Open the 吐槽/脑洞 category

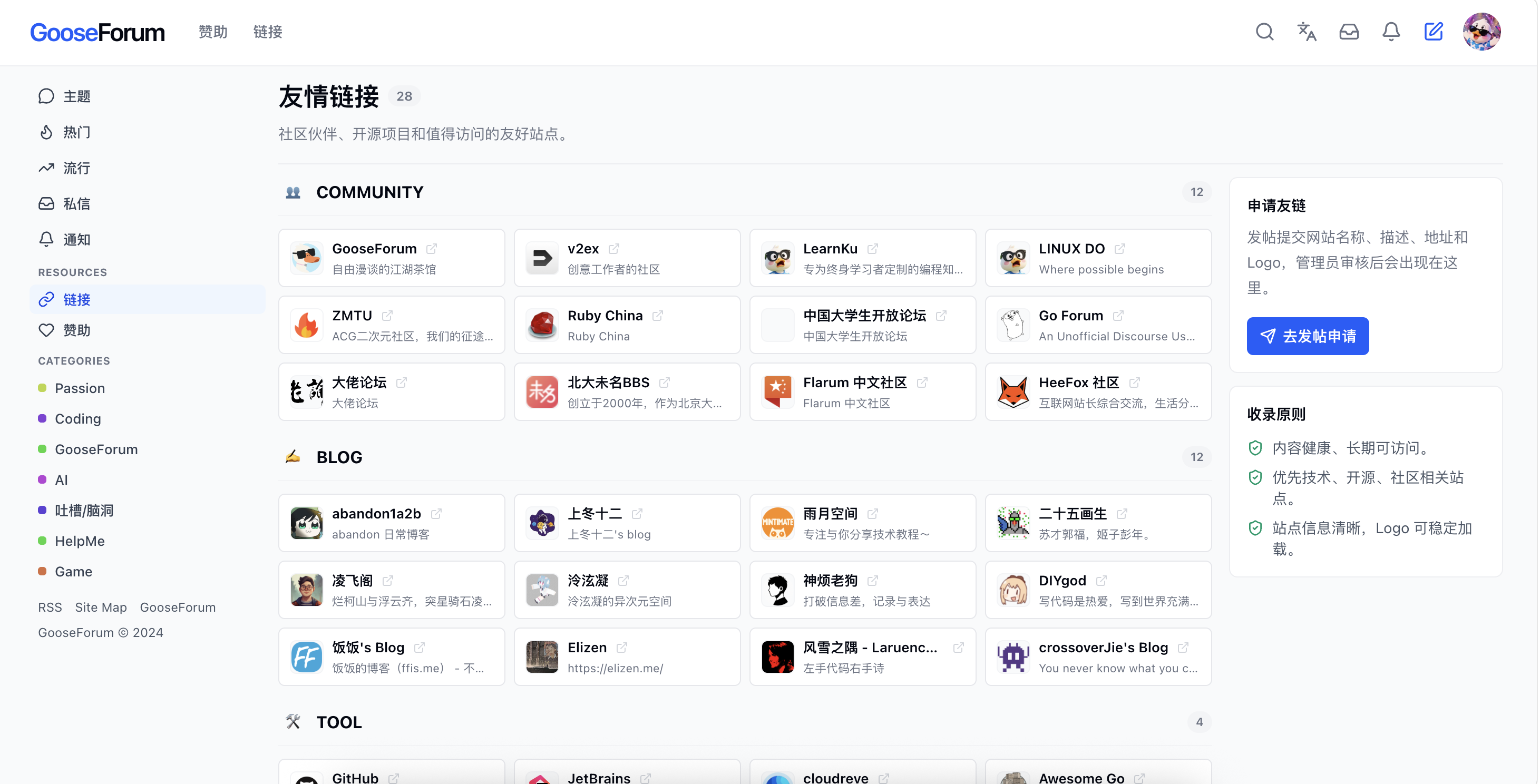(x=75, y=511)
